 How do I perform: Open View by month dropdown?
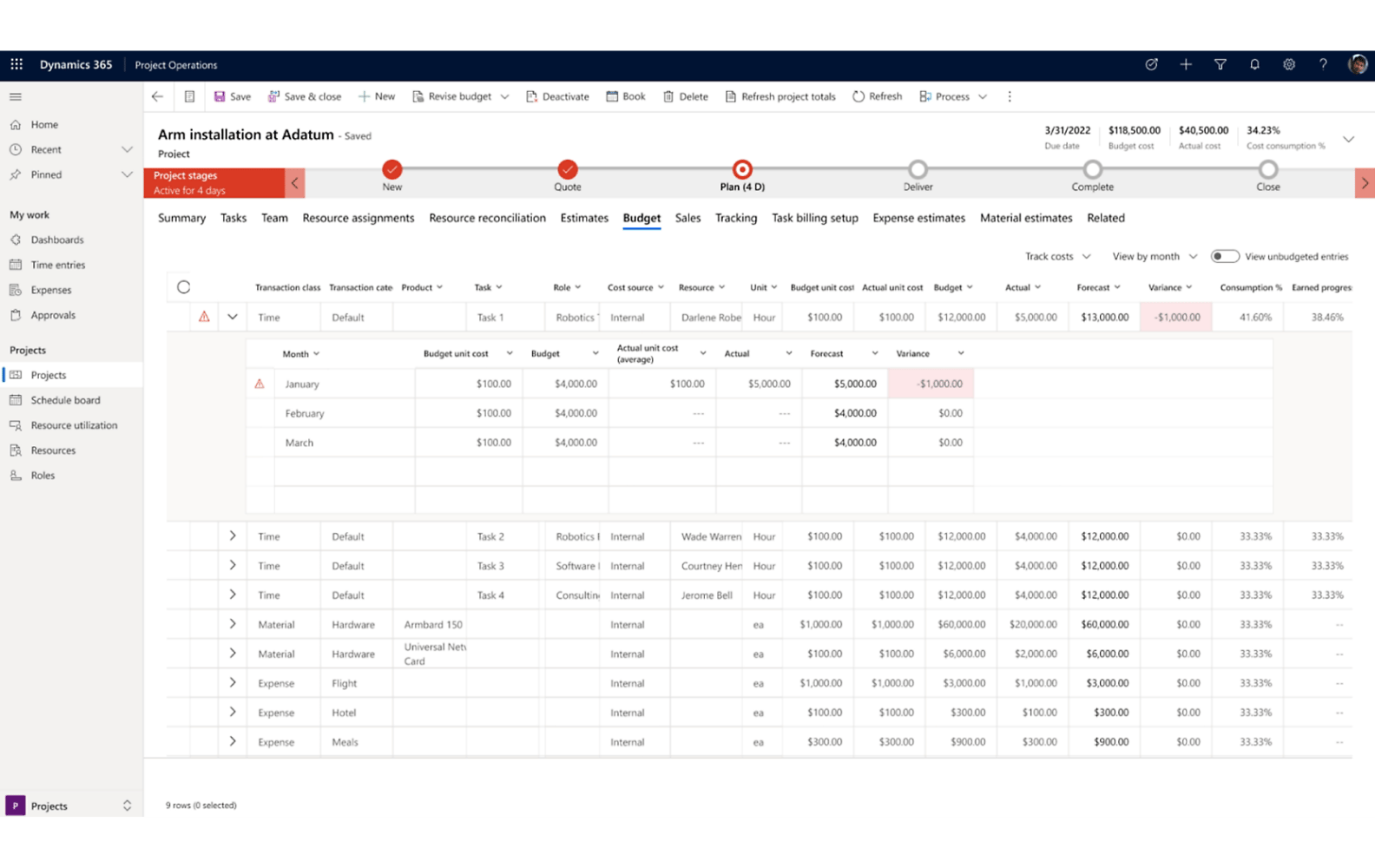1155,256
